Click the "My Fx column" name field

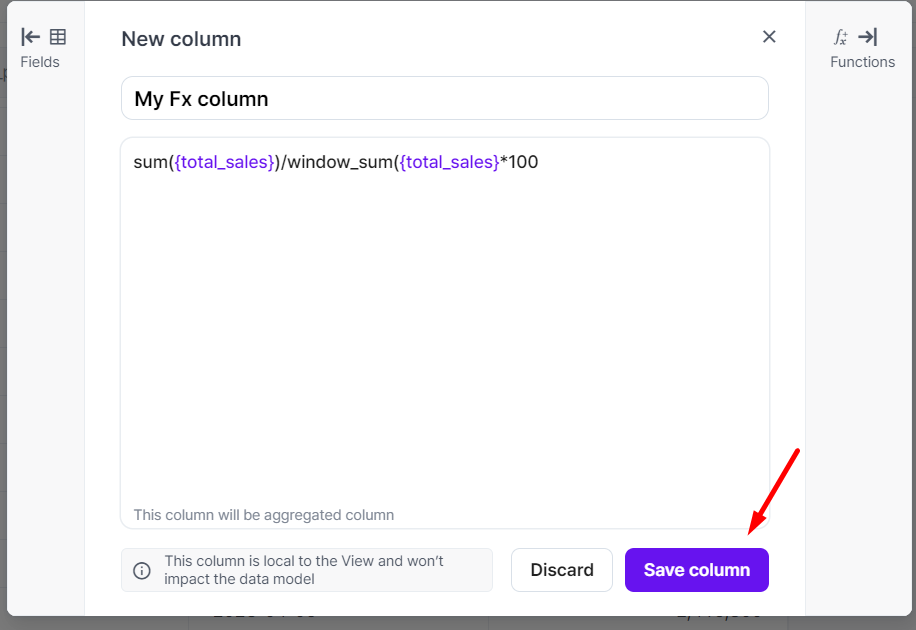tap(444, 99)
